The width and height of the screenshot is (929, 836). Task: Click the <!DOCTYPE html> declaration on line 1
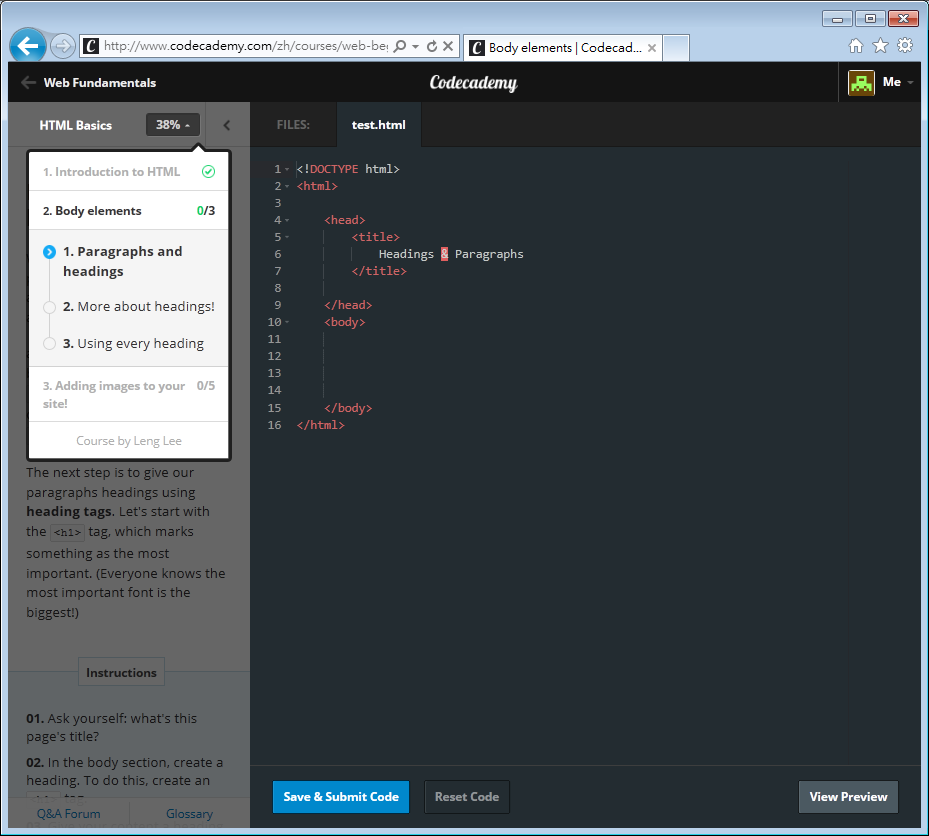pyautogui.click(x=348, y=169)
